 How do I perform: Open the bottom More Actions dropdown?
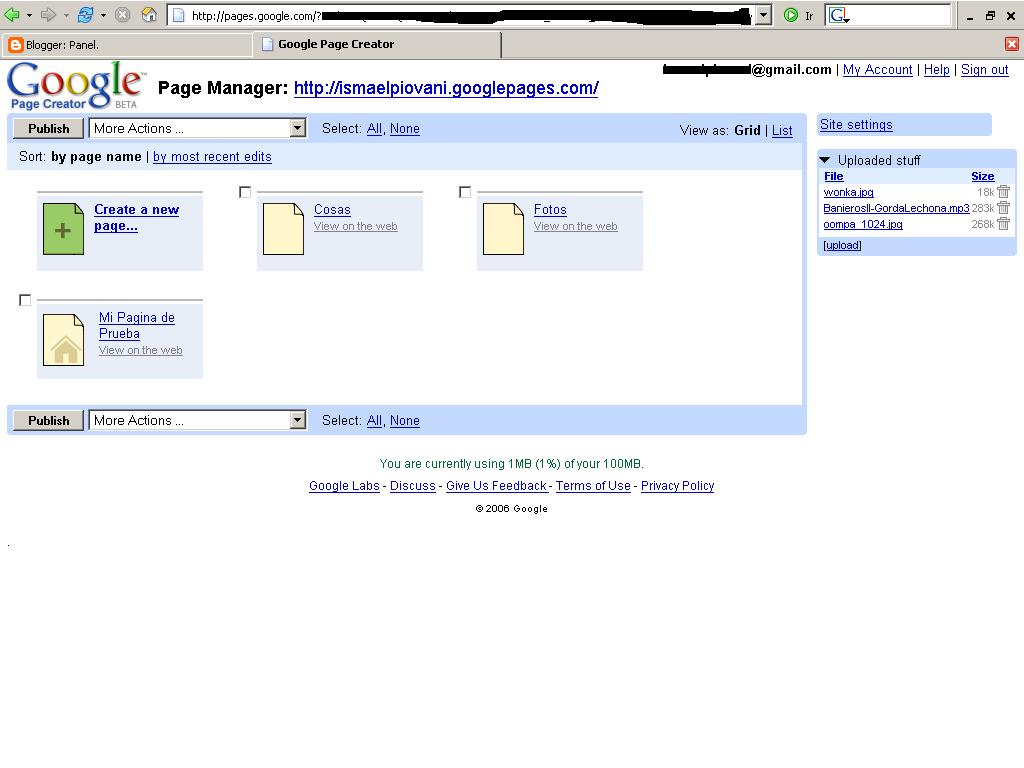[198, 420]
